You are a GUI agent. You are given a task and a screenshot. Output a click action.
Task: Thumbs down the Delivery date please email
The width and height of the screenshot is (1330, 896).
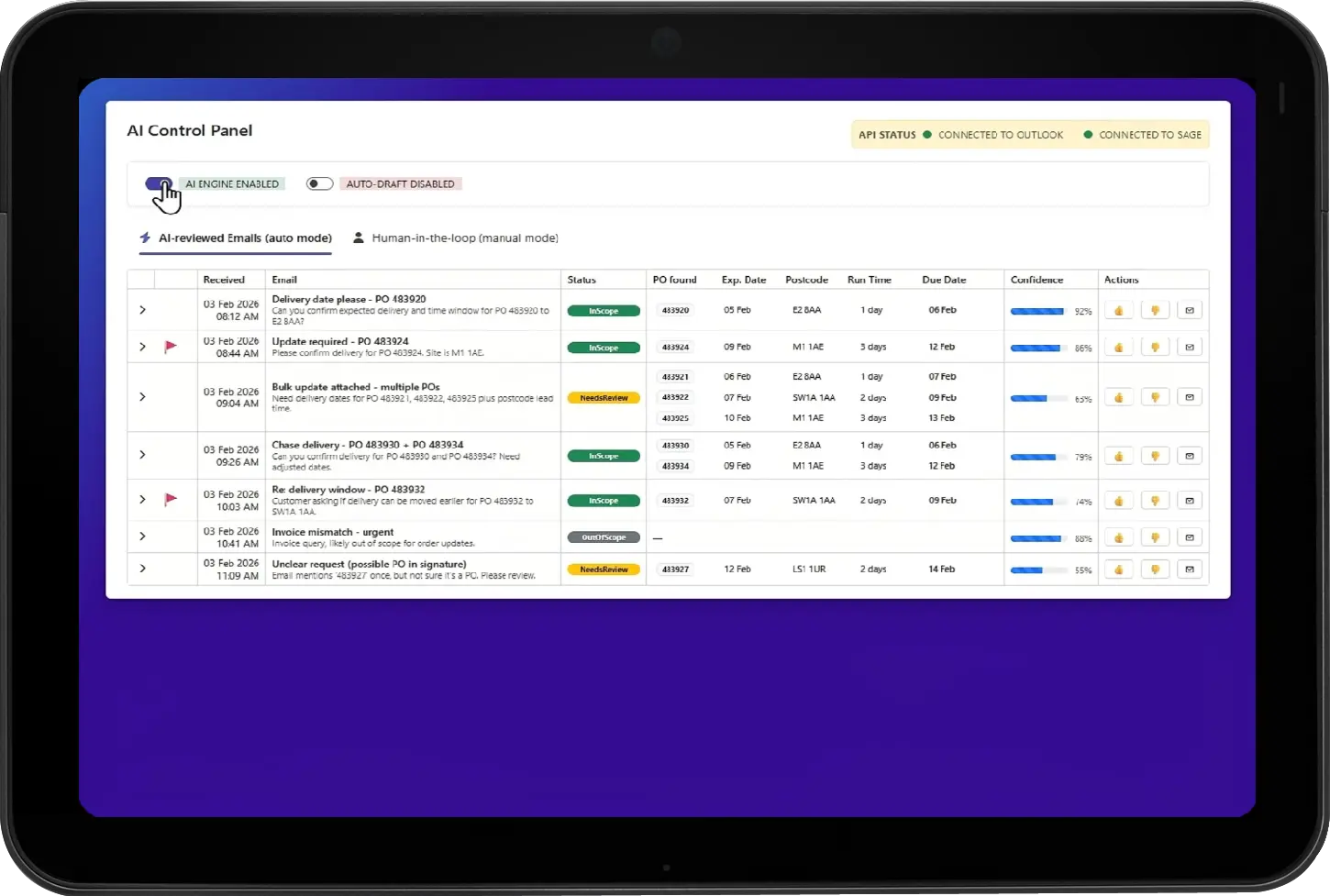click(x=1155, y=311)
